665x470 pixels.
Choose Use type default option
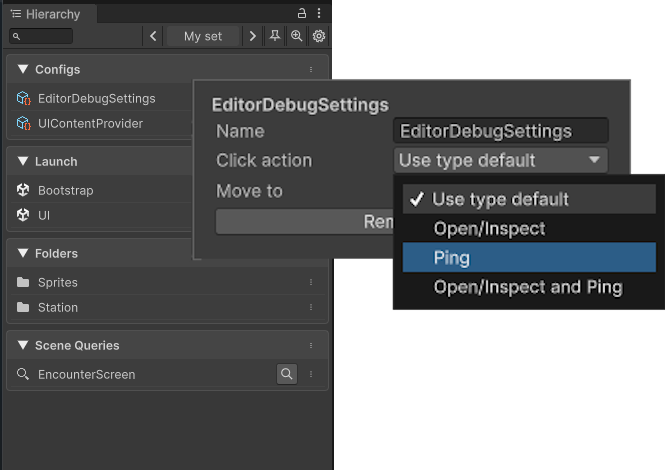[x=529, y=199]
